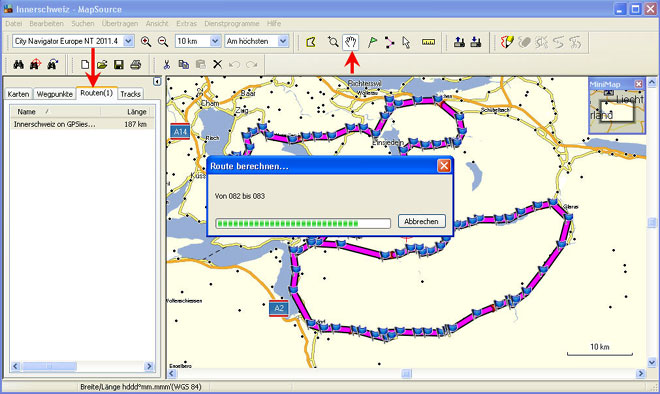Sort routes by Länge column header
This screenshot has width=660, height=394.
(127, 112)
